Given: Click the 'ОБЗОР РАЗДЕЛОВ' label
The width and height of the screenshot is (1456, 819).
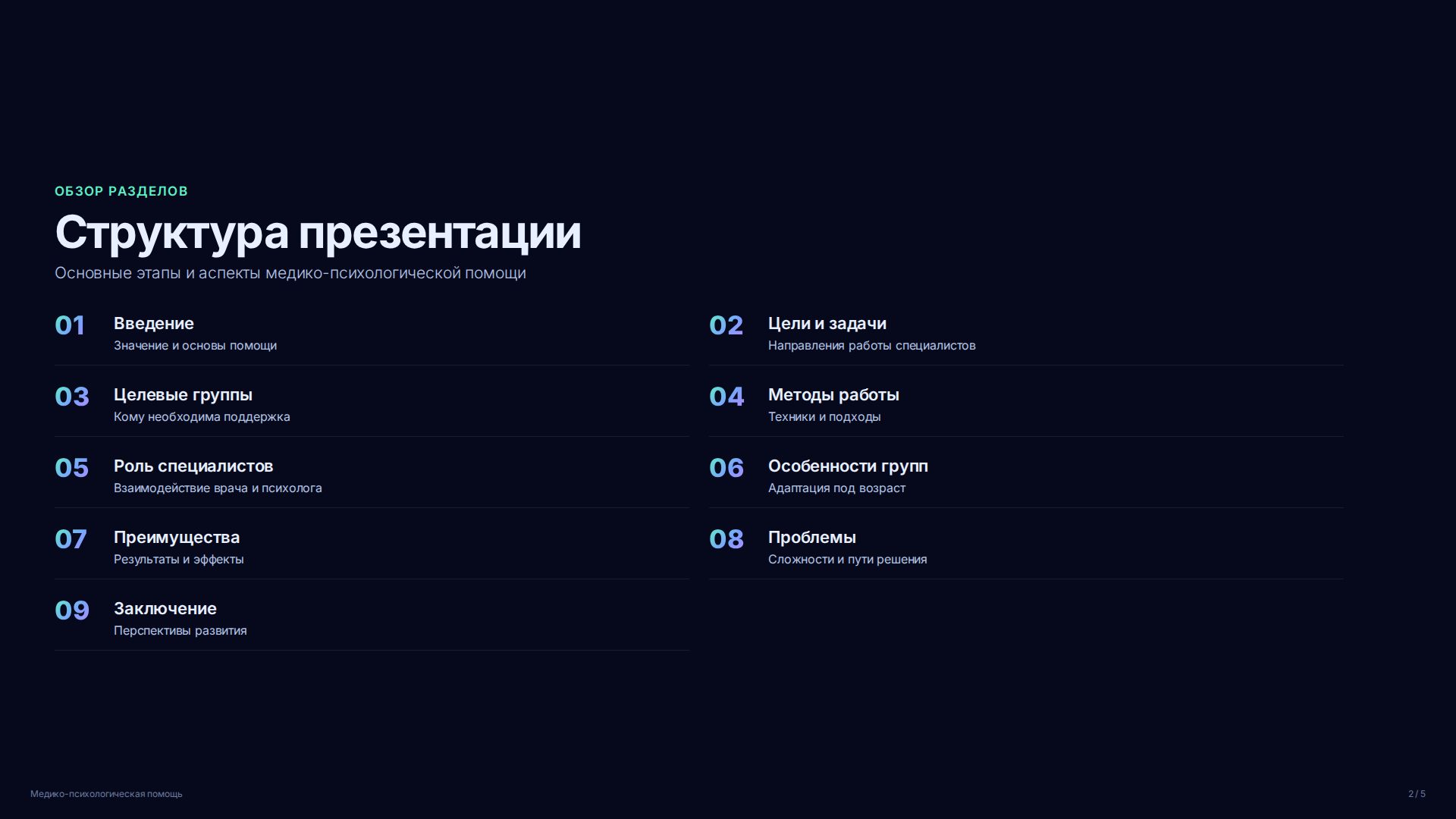Looking at the screenshot, I should (x=121, y=191).
